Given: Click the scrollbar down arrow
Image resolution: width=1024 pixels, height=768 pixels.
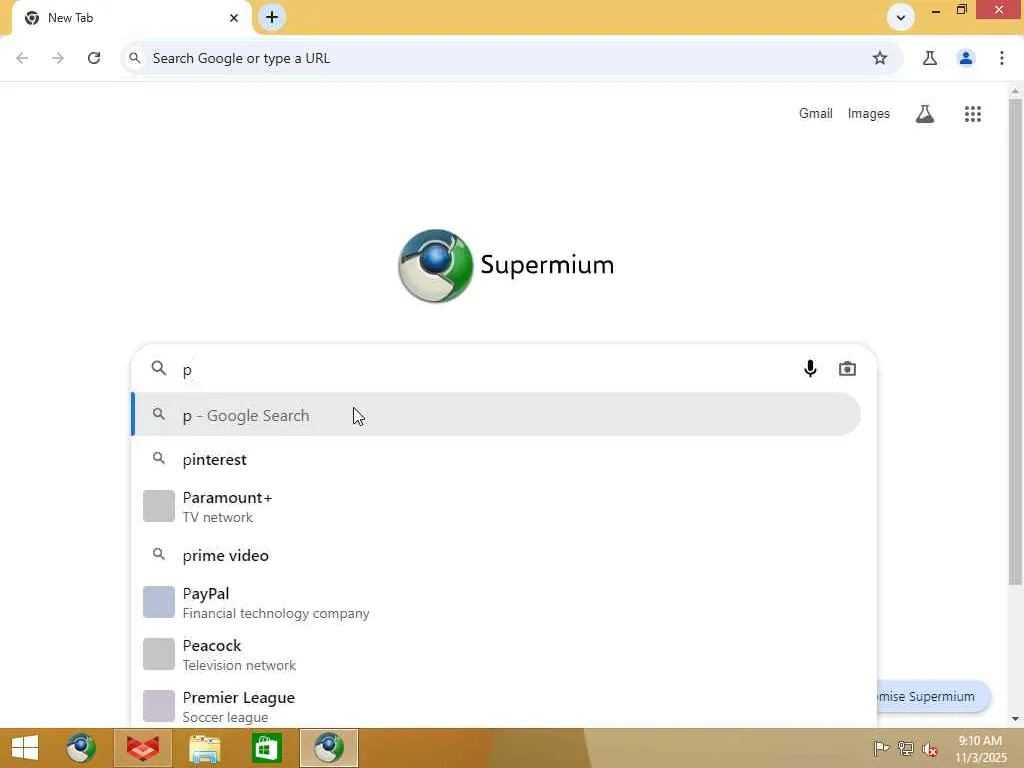Looking at the screenshot, I should (x=1015, y=719).
